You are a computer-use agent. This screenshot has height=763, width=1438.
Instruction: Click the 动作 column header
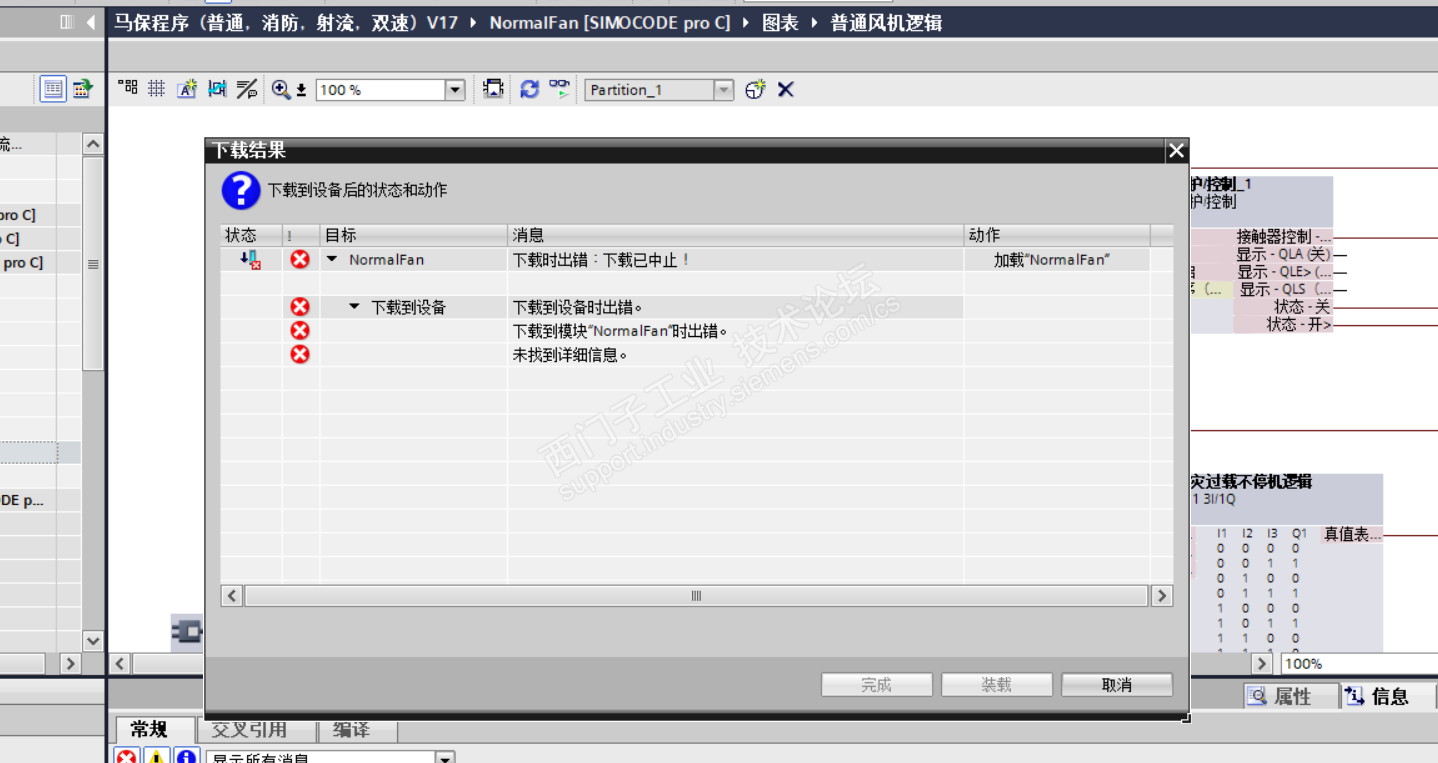pyautogui.click(x=1057, y=235)
